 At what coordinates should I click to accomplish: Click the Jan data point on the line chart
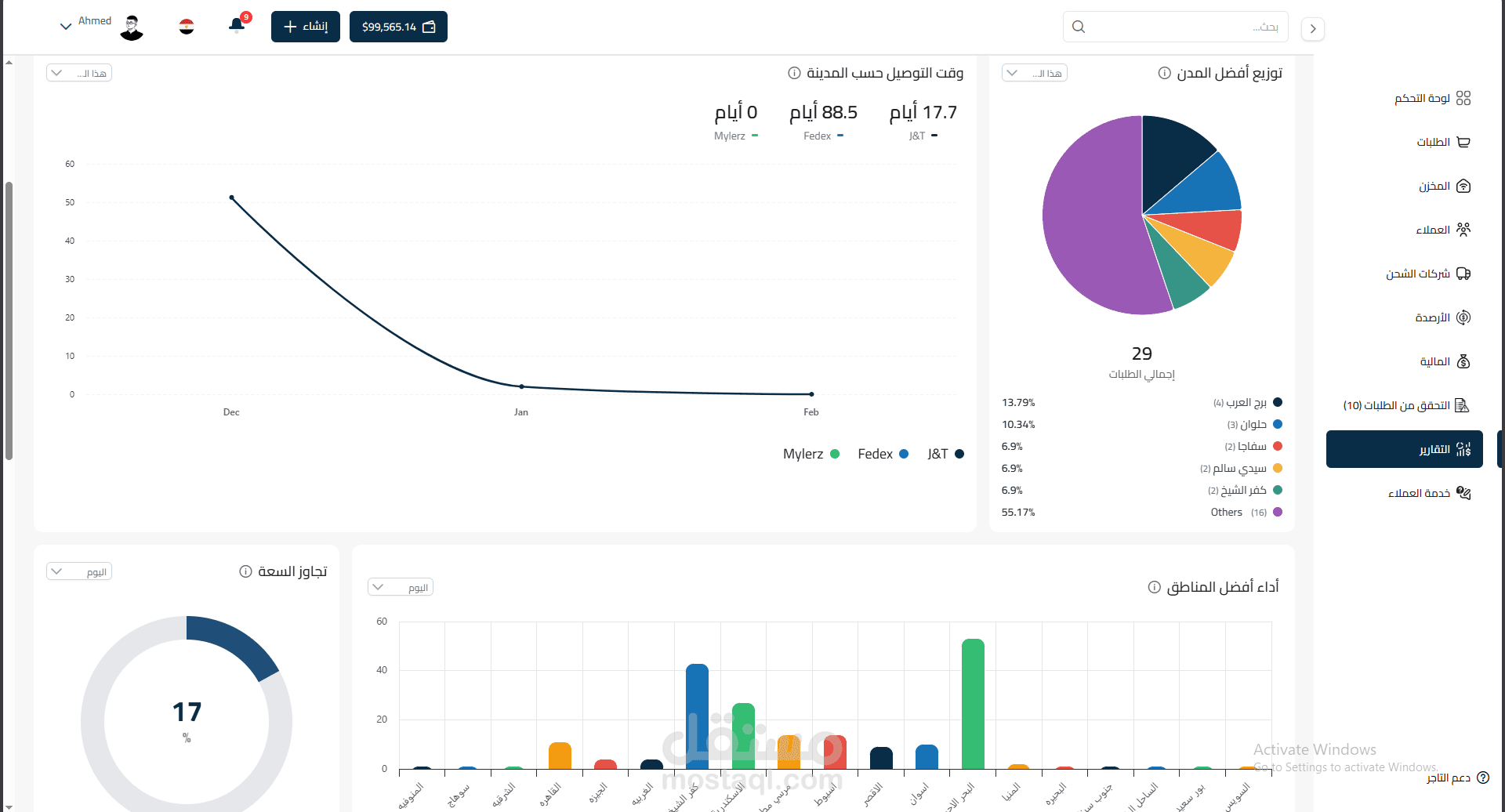(521, 386)
